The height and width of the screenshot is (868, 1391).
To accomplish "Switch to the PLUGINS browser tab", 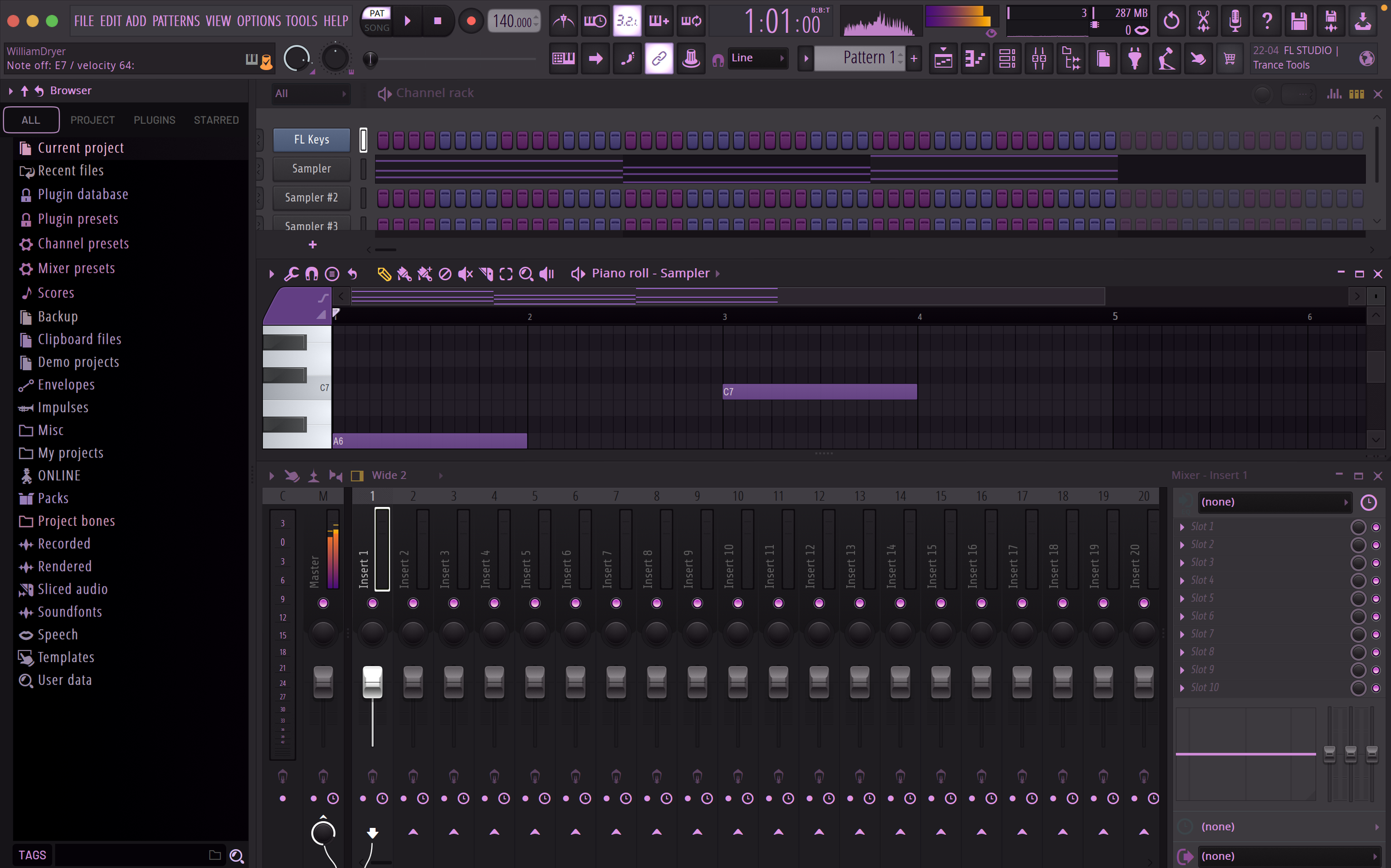I will click(155, 120).
